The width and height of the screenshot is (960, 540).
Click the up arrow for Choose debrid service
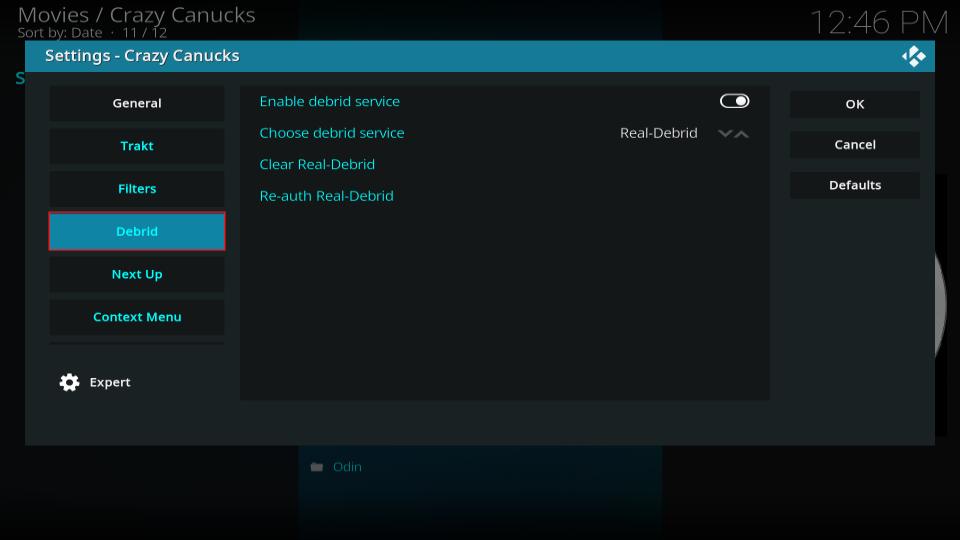click(x=741, y=133)
